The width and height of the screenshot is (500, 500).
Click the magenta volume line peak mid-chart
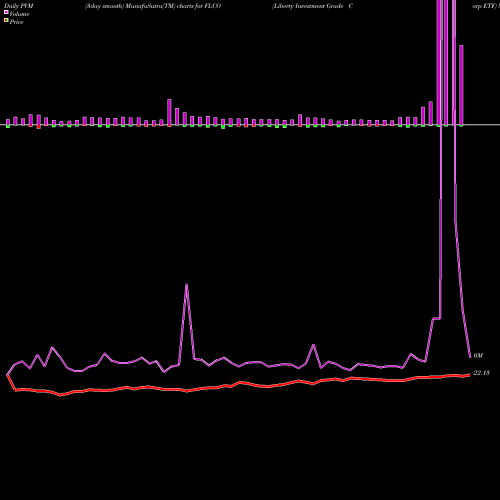coord(186,284)
